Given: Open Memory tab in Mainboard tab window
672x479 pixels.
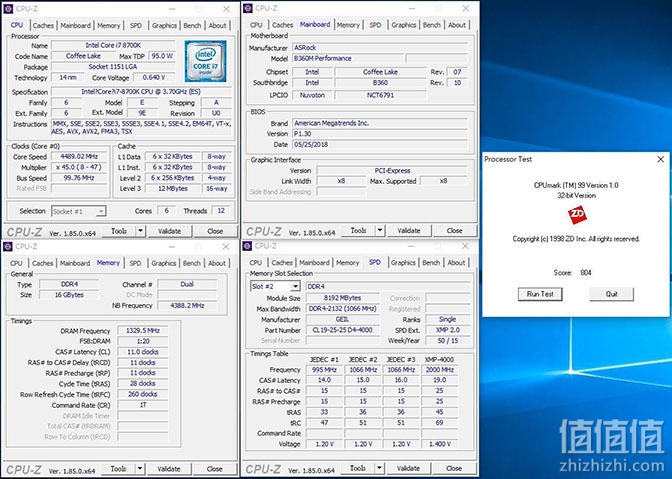Looking at the screenshot, I should (348, 25).
